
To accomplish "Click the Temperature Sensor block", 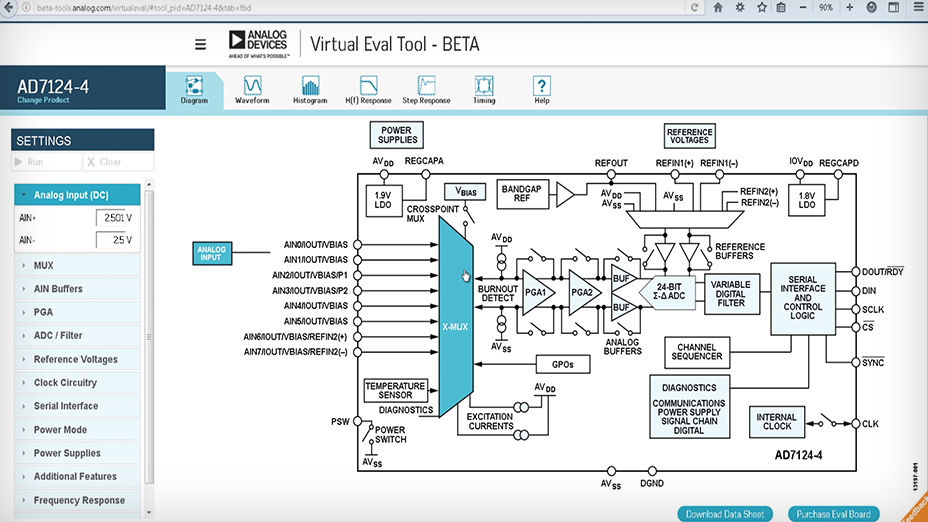I will [x=395, y=391].
